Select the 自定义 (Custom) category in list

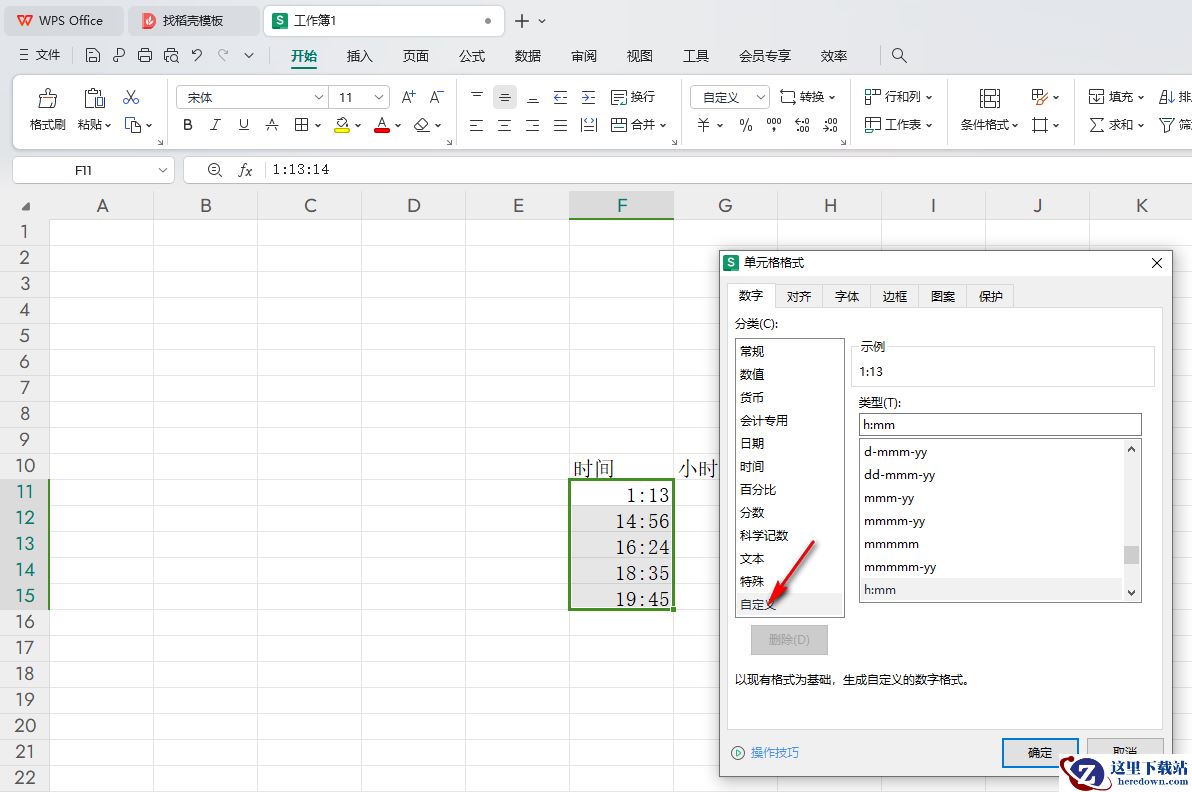pos(790,605)
